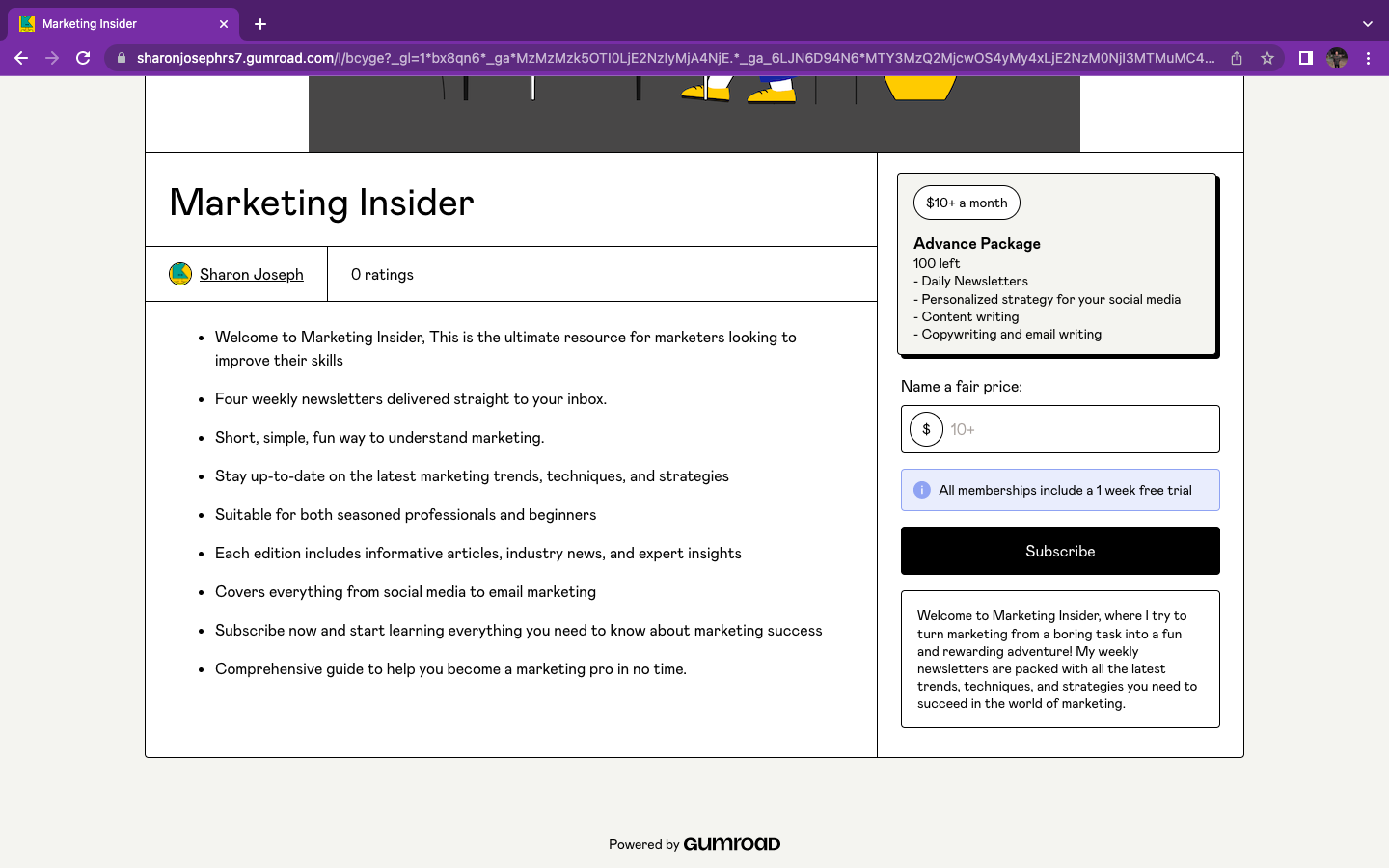Click the browser forward arrow
This screenshot has height=868, width=1389.
point(52,58)
